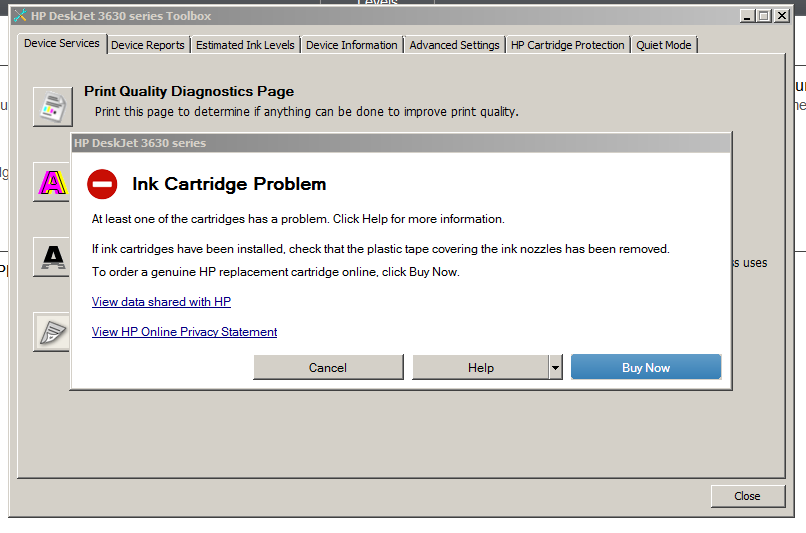Click the Print Quality Diagnostics Page heading
The image size is (806, 533).
(189, 91)
